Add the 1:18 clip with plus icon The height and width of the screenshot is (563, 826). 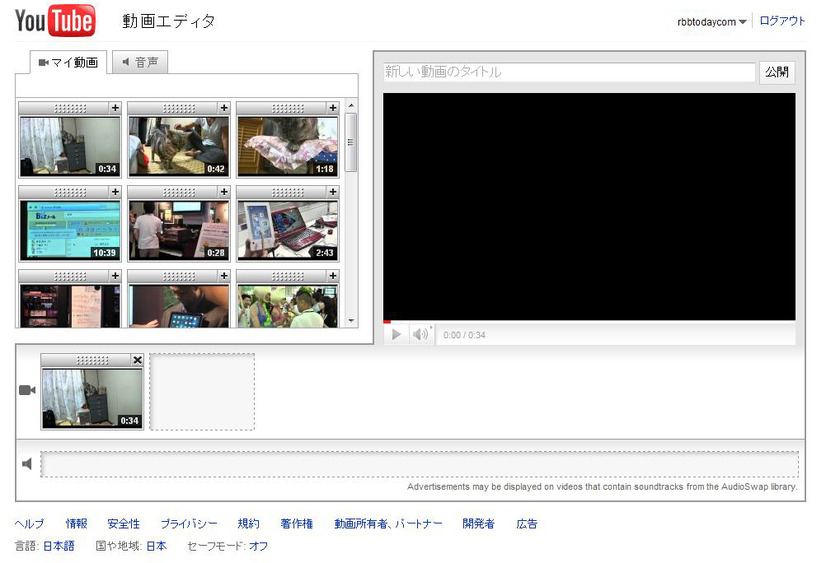click(x=332, y=108)
